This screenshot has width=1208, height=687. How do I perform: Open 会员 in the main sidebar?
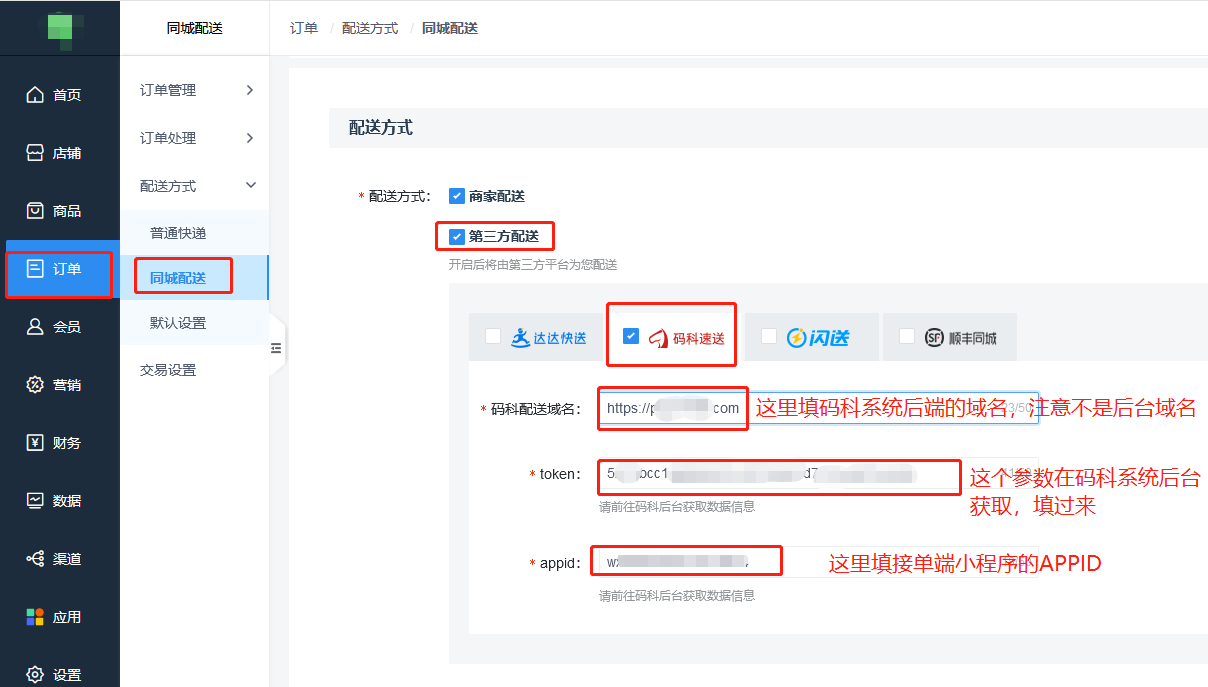[60, 327]
